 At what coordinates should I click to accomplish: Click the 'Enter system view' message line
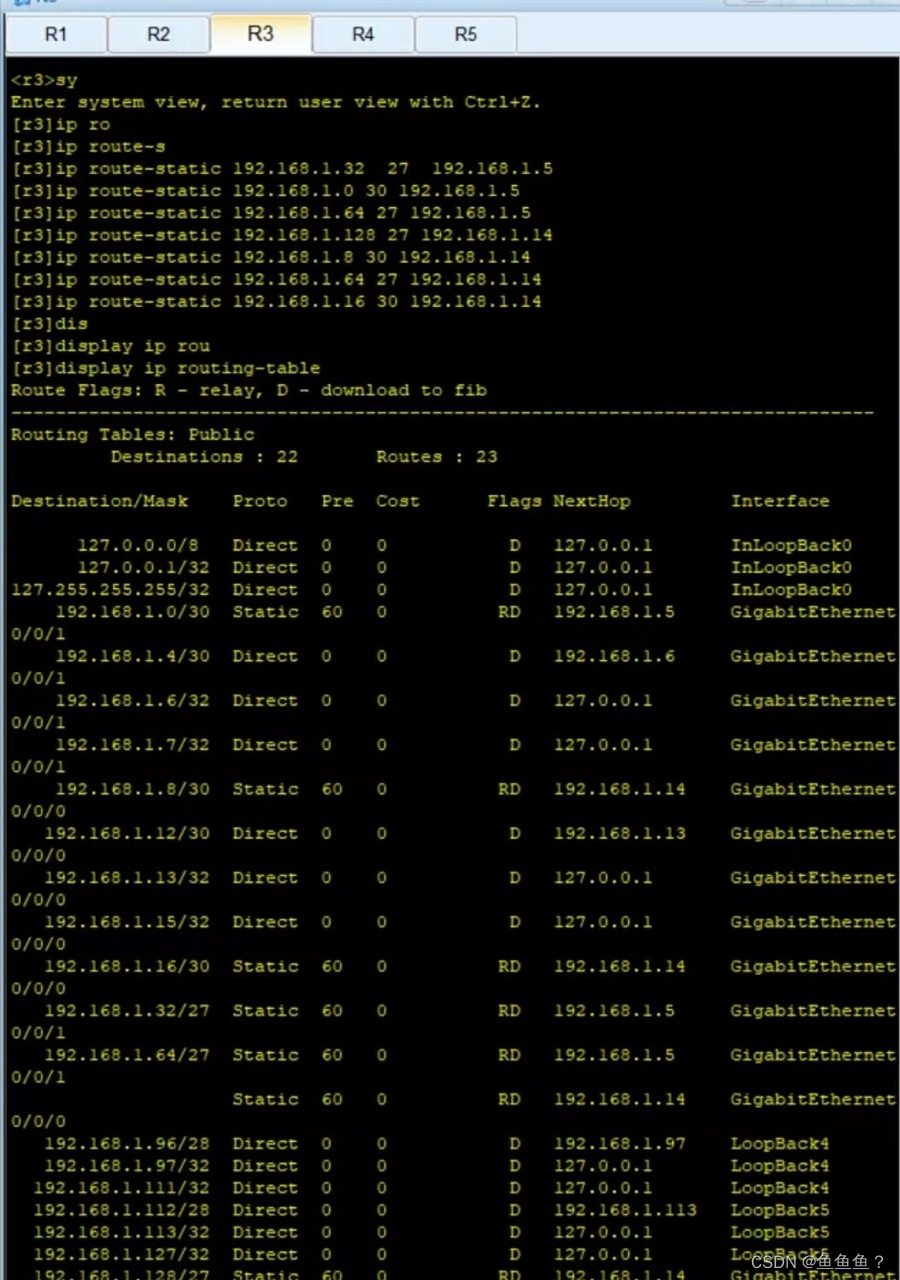tap(275, 102)
